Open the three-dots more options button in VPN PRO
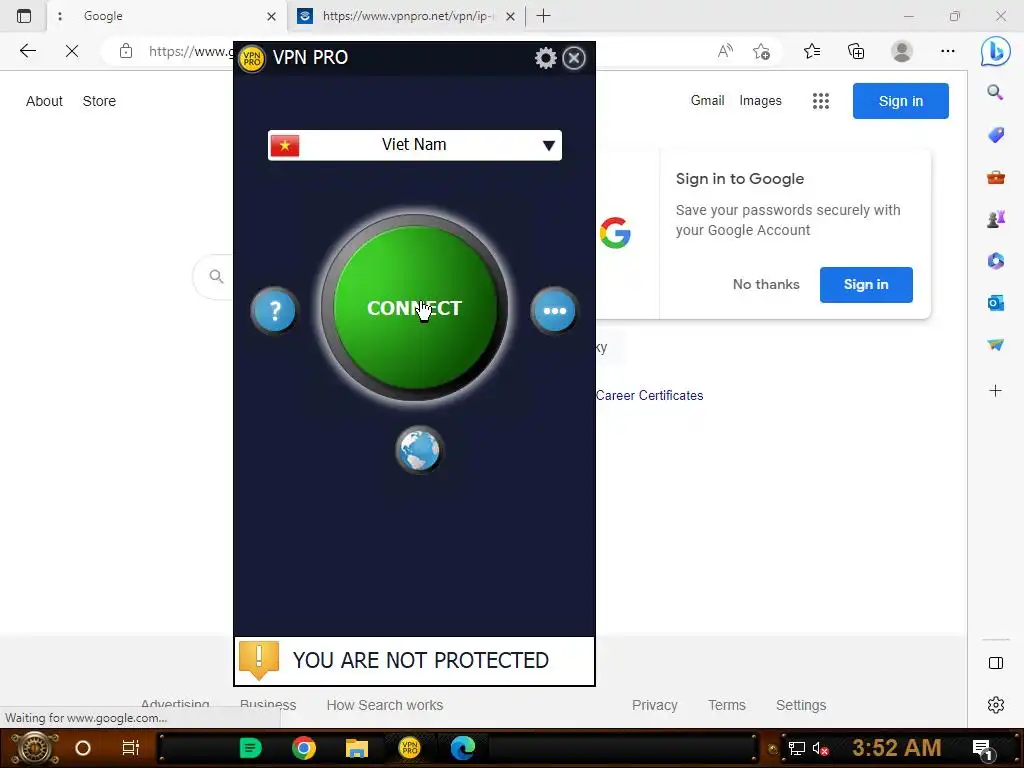 tap(554, 310)
